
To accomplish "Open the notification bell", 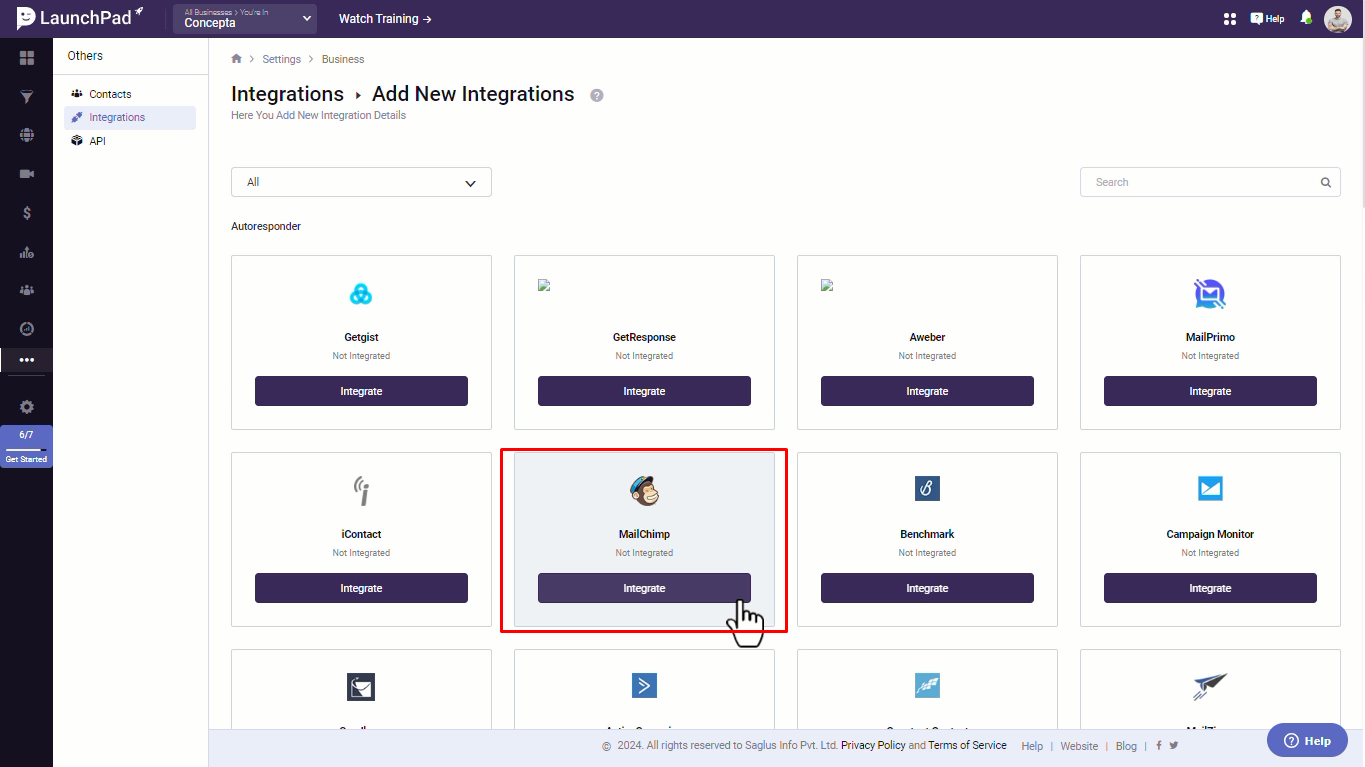I will (x=1306, y=18).
